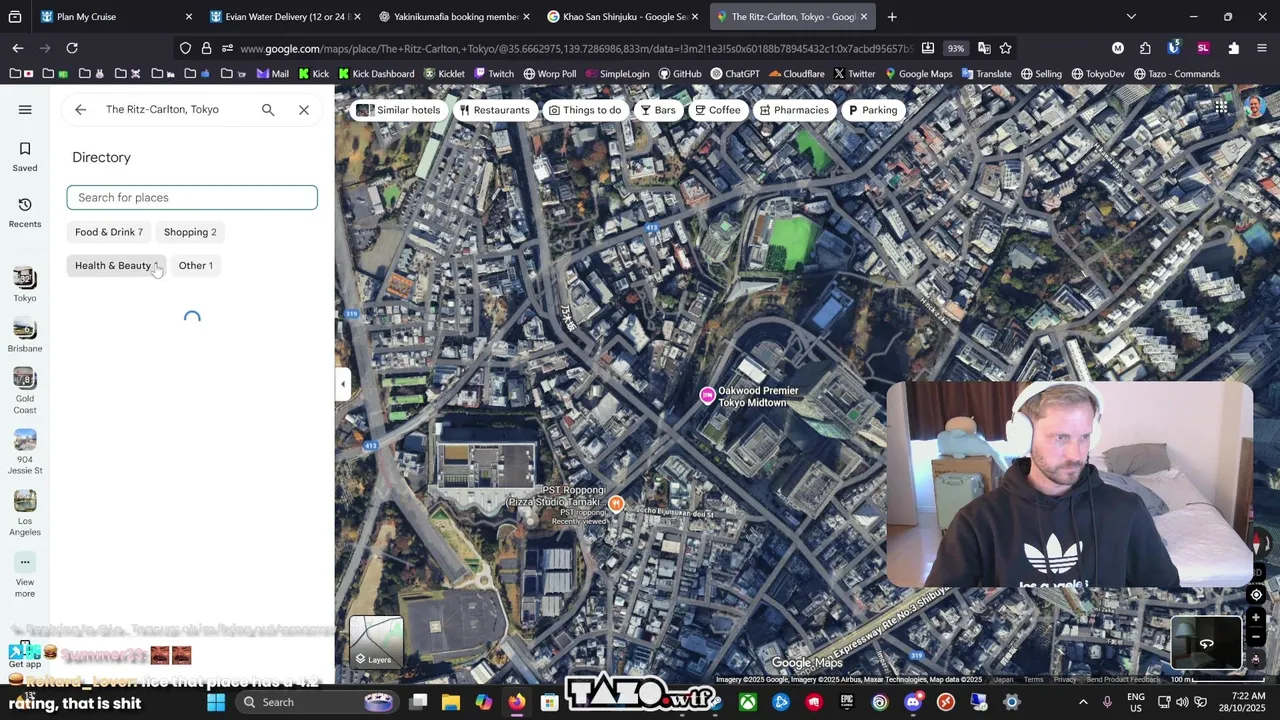Switch to the Evian Water Delivery tab

283,17
